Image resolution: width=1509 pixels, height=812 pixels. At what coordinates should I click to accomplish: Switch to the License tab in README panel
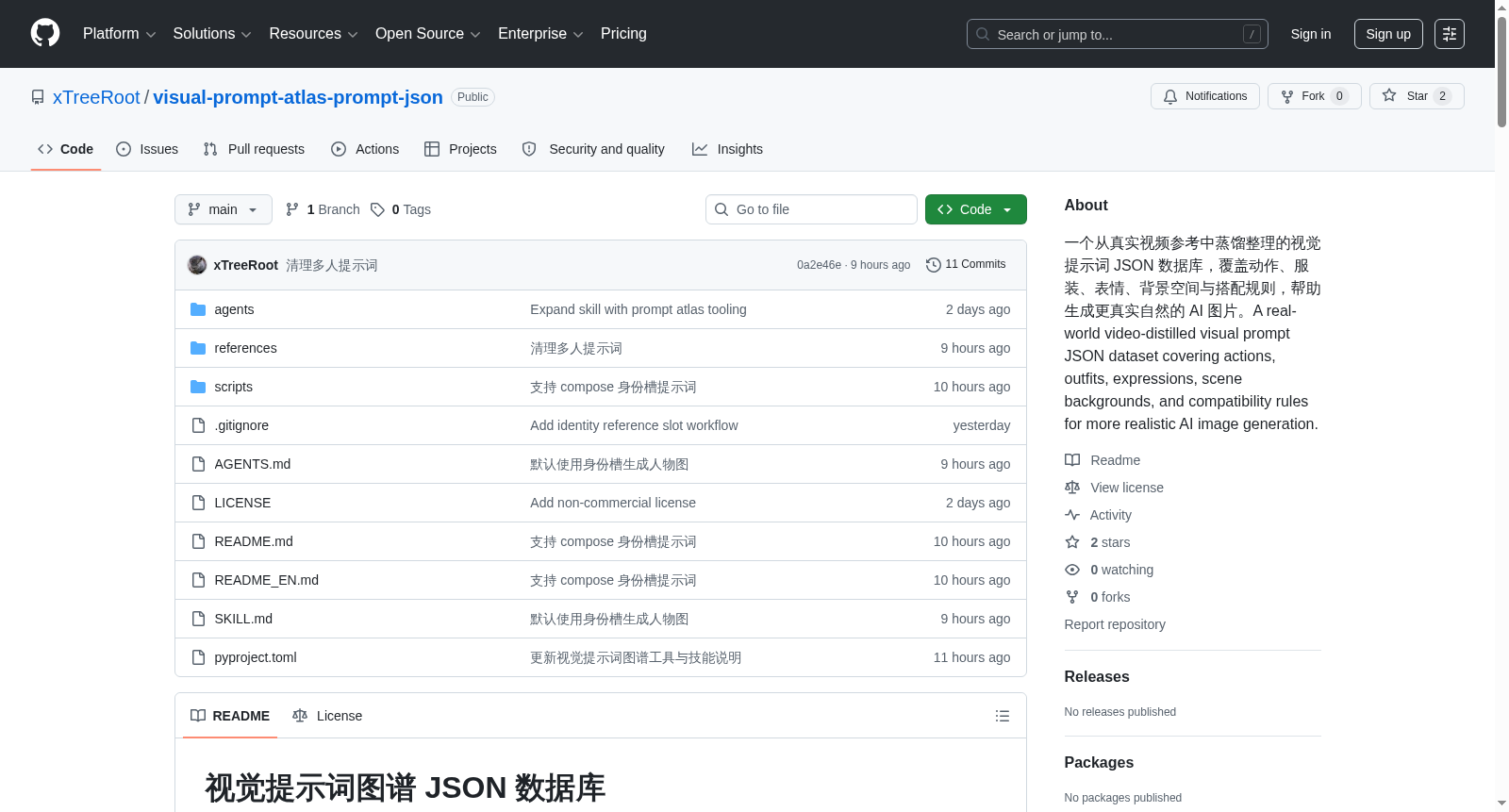327,716
